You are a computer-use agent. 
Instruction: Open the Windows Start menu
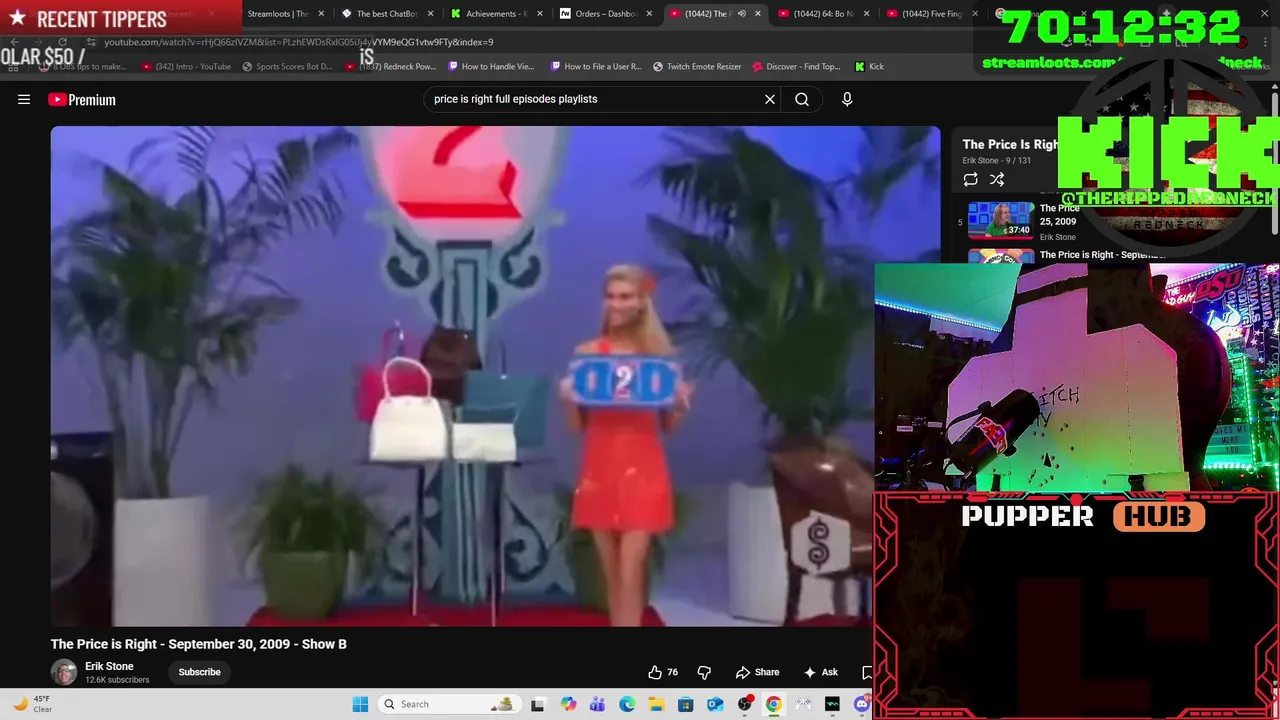(x=360, y=704)
